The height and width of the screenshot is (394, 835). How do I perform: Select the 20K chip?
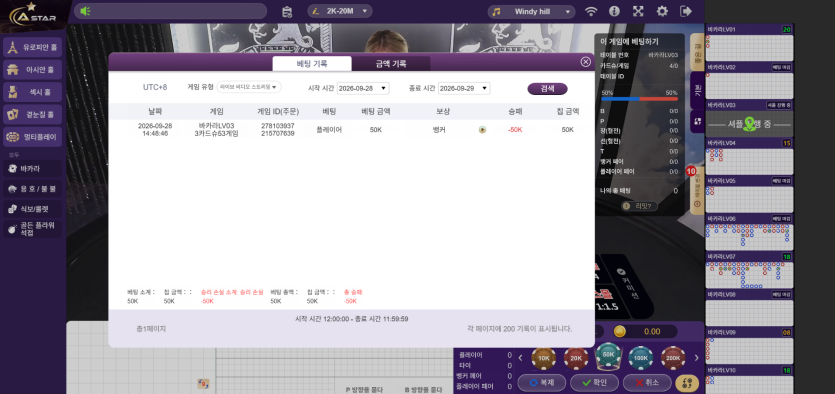576,358
